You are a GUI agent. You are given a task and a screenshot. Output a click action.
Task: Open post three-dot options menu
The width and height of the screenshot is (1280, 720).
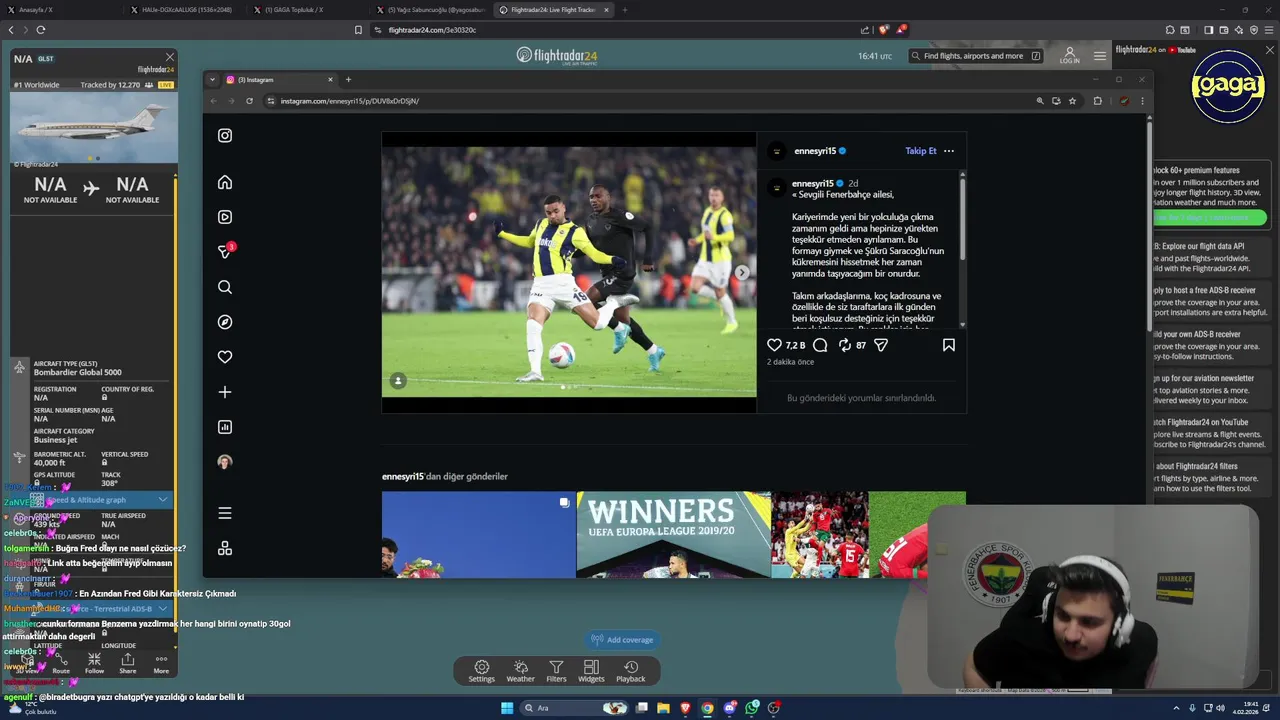pos(949,151)
